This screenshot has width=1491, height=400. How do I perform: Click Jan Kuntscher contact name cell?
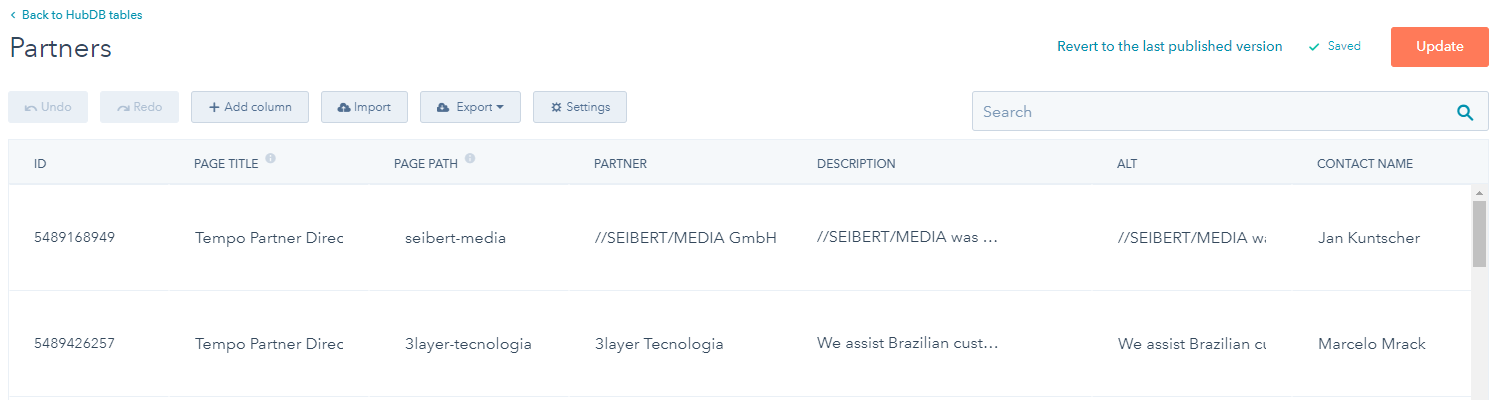(1369, 238)
